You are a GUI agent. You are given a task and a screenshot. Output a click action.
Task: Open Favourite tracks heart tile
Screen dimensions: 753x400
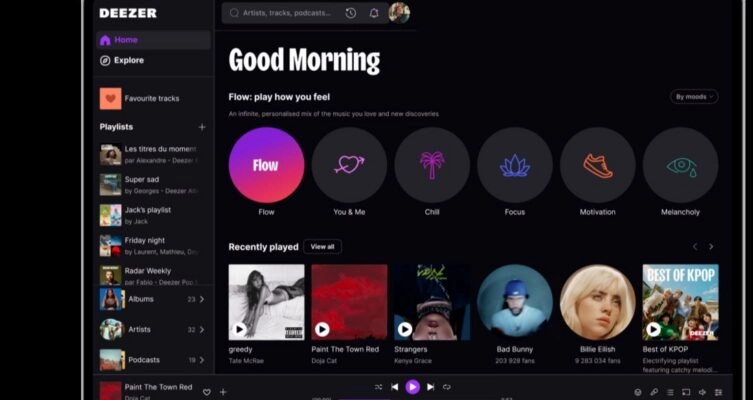point(110,98)
